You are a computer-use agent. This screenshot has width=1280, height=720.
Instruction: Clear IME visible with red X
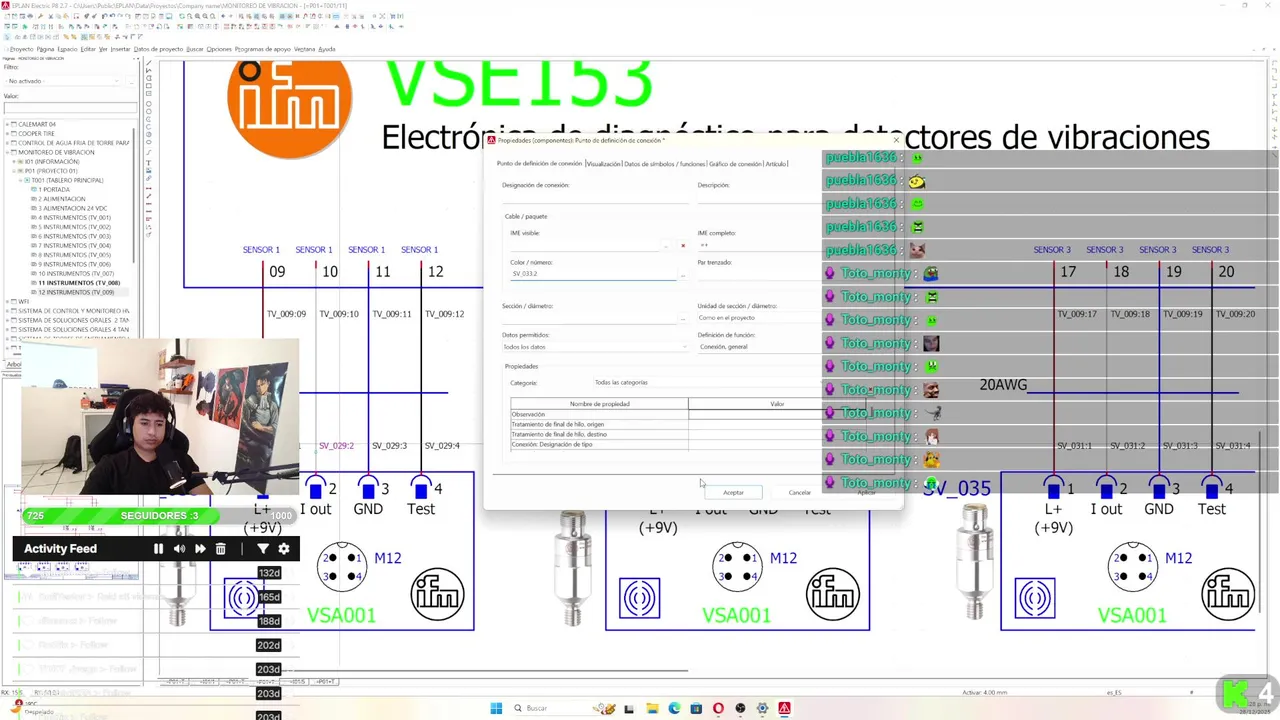(x=683, y=245)
